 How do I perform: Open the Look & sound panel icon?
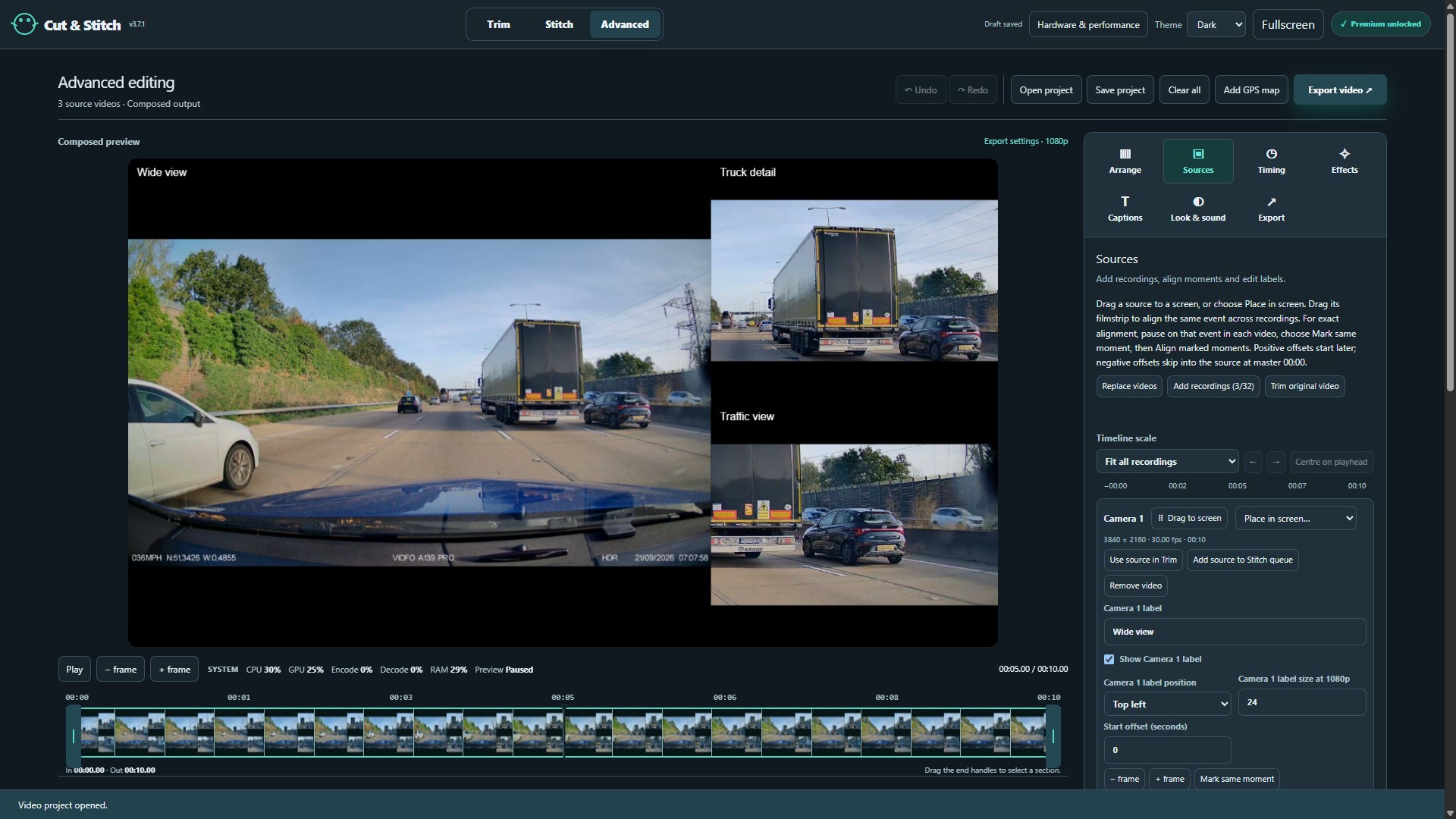click(x=1198, y=209)
